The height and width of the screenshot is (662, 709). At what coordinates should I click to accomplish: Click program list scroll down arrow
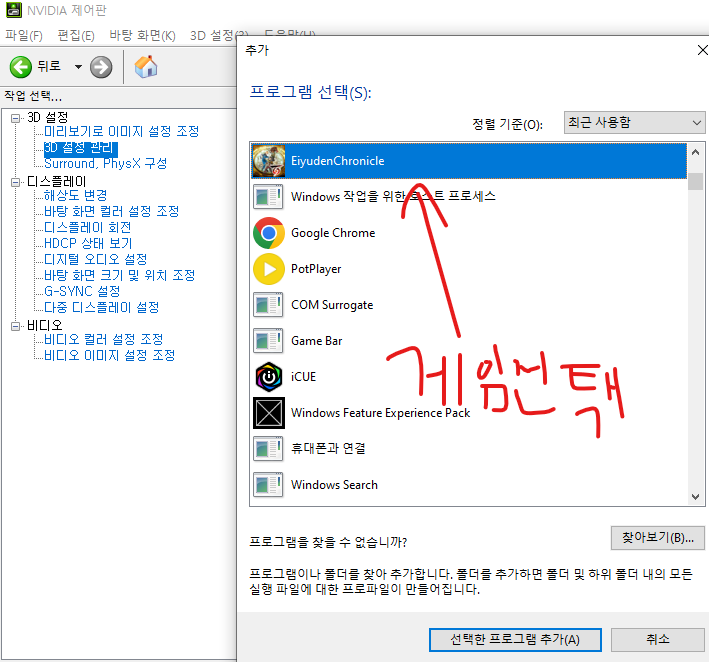pos(695,496)
